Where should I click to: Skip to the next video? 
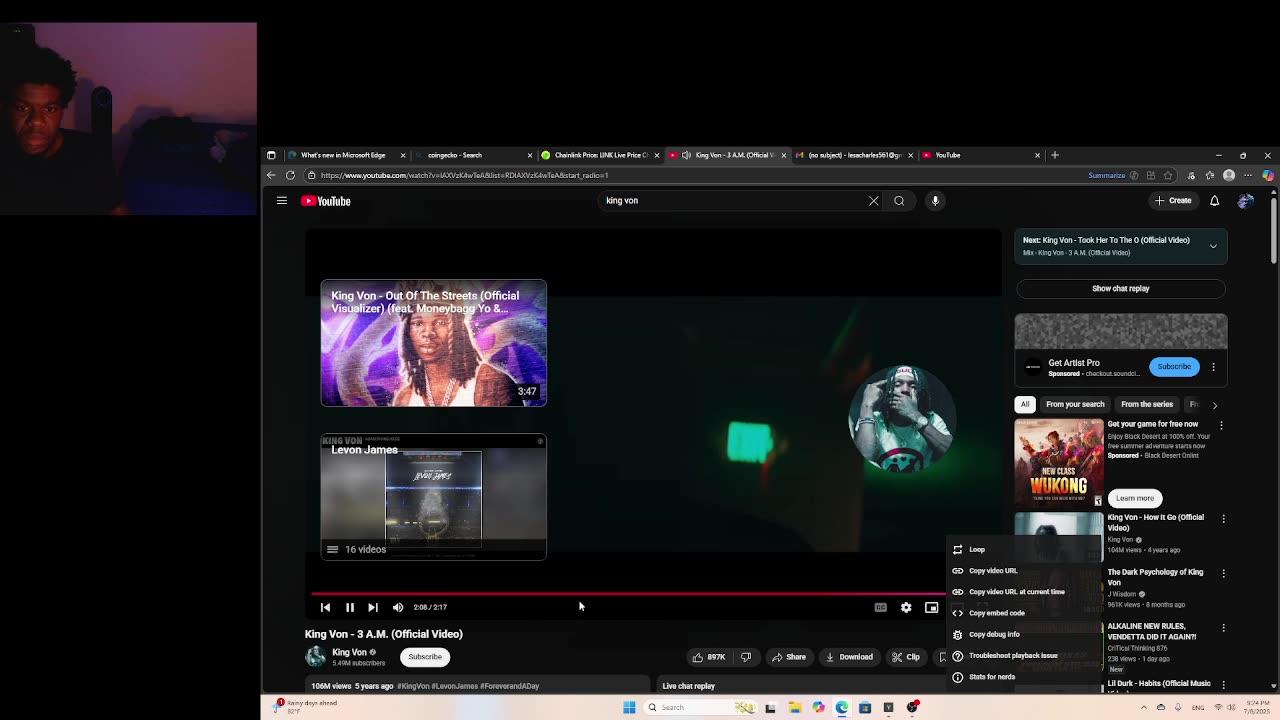click(x=373, y=607)
